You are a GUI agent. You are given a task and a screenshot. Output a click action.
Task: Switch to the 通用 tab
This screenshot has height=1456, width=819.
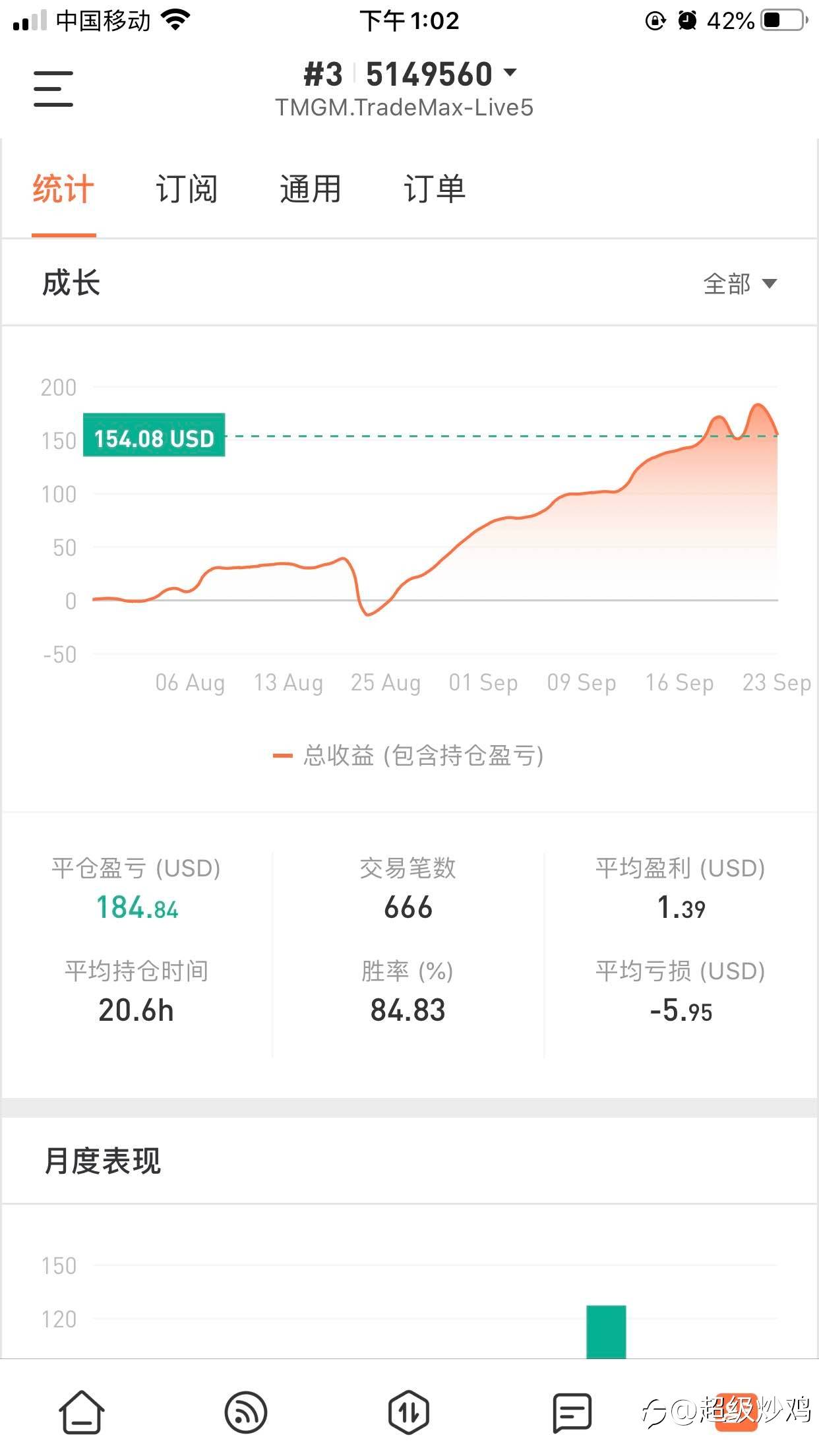pyautogui.click(x=310, y=190)
